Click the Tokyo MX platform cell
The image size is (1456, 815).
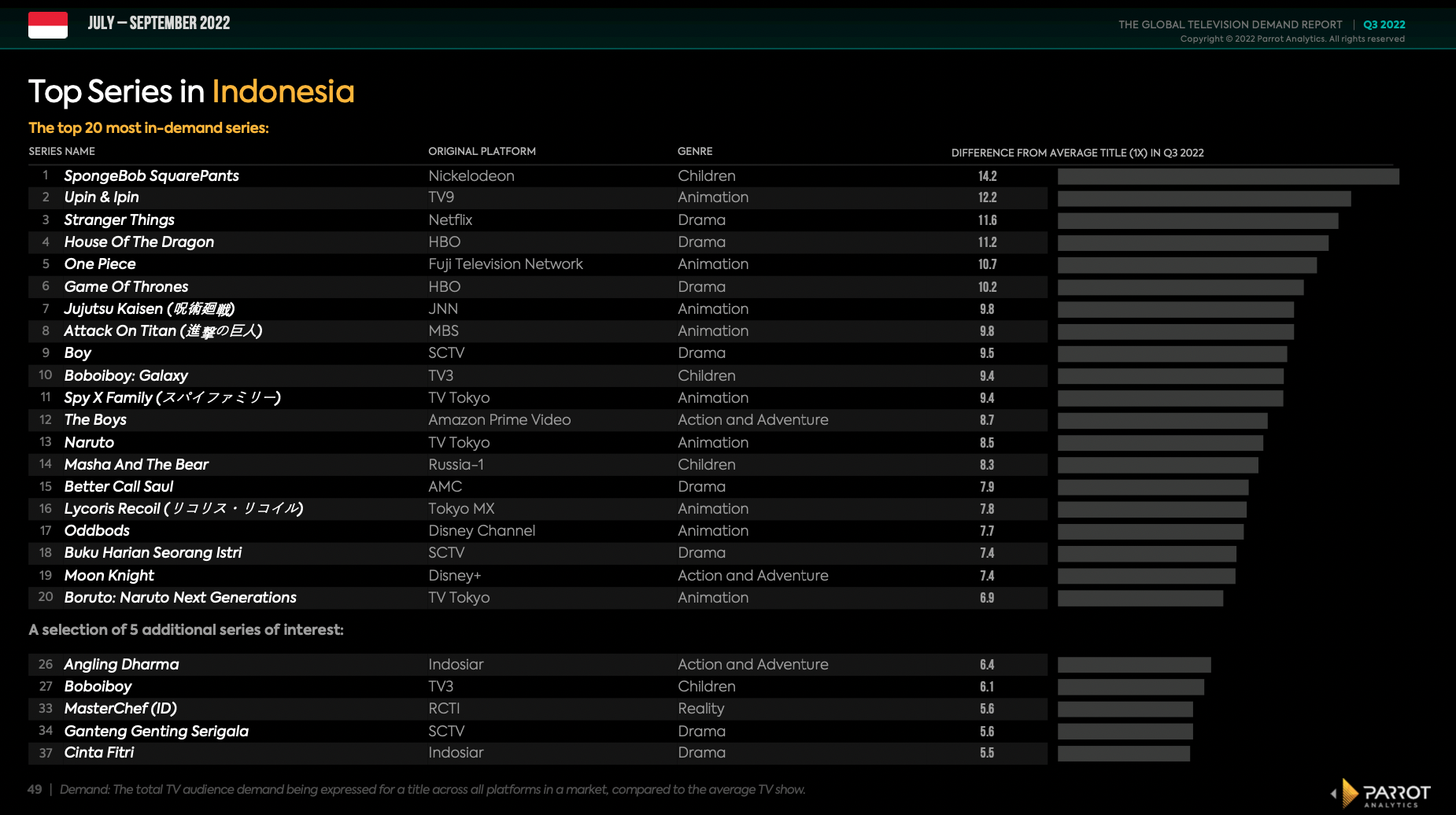pyautogui.click(x=461, y=509)
